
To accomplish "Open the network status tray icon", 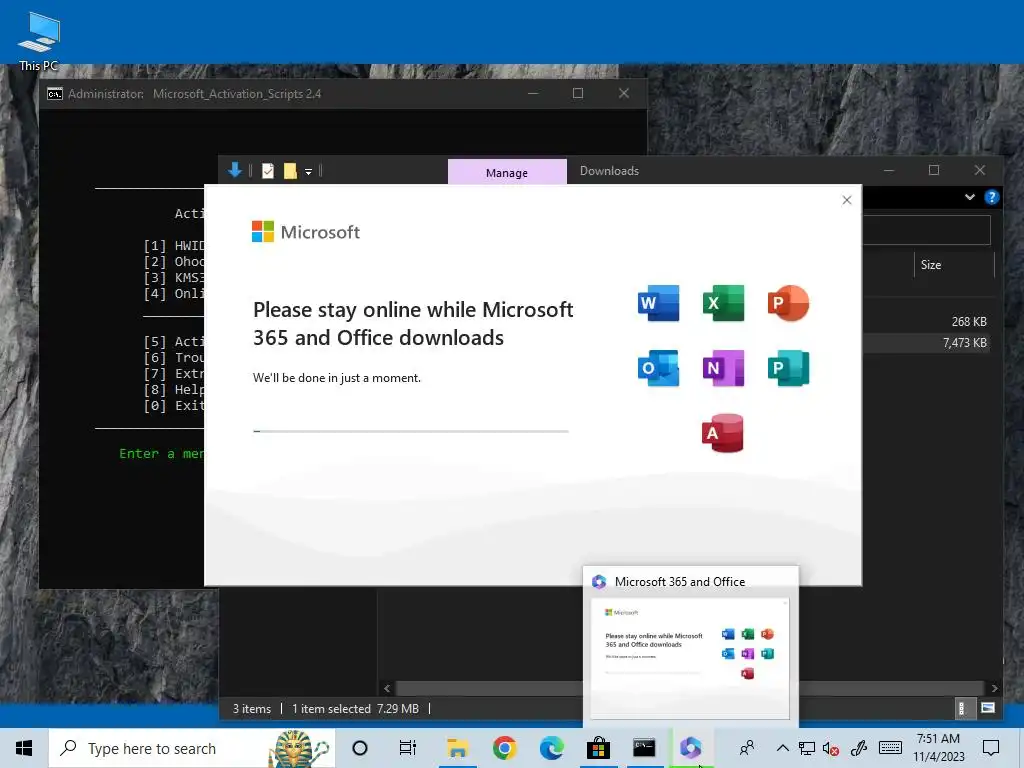I will tap(807, 748).
